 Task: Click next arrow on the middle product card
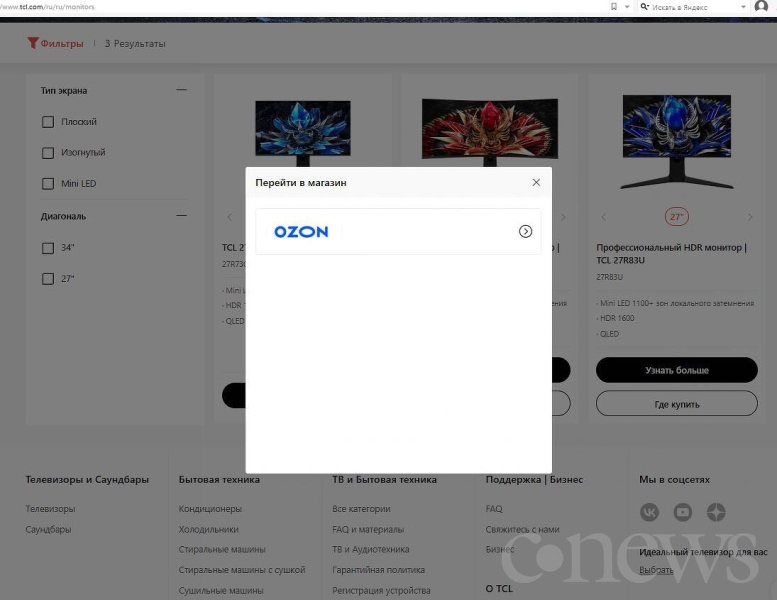[x=563, y=217]
